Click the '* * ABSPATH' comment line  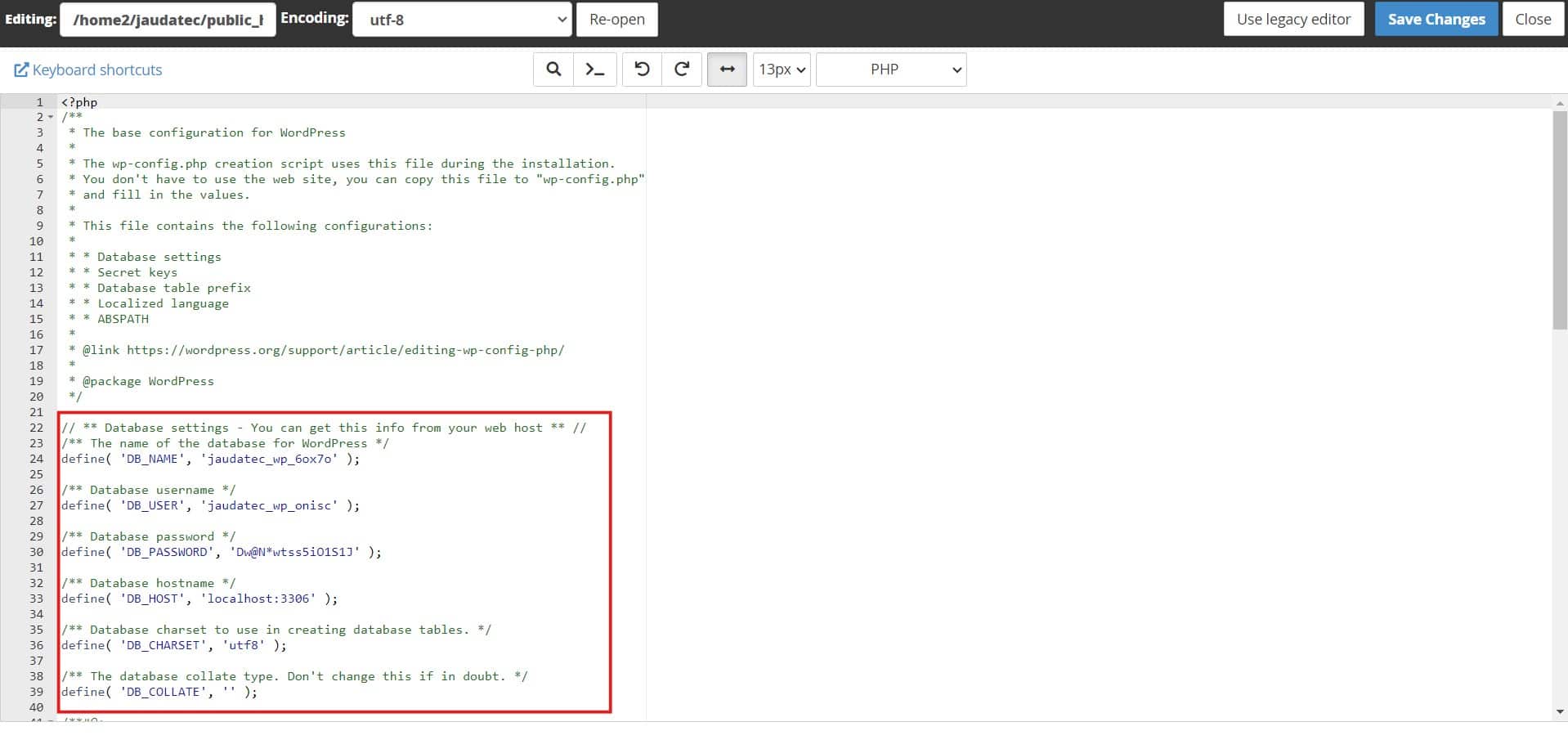(x=109, y=319)
